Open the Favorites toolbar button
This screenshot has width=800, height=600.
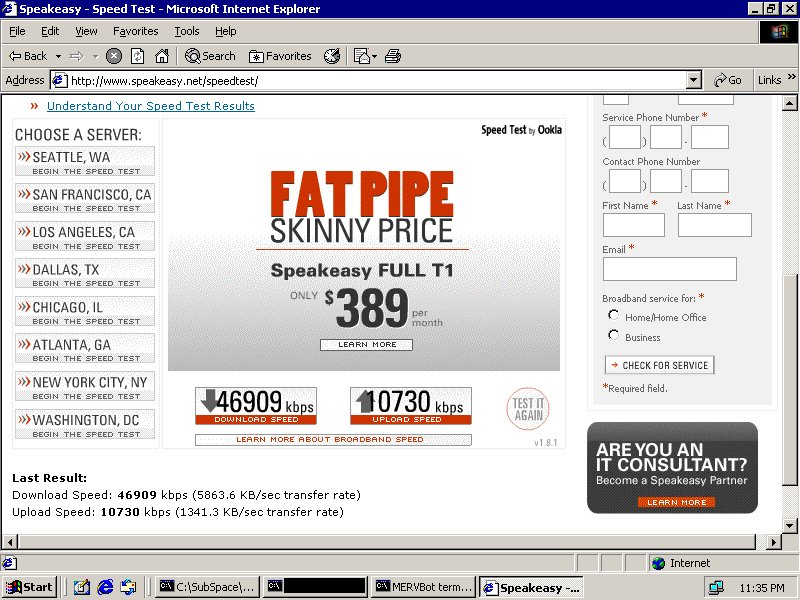280,56
